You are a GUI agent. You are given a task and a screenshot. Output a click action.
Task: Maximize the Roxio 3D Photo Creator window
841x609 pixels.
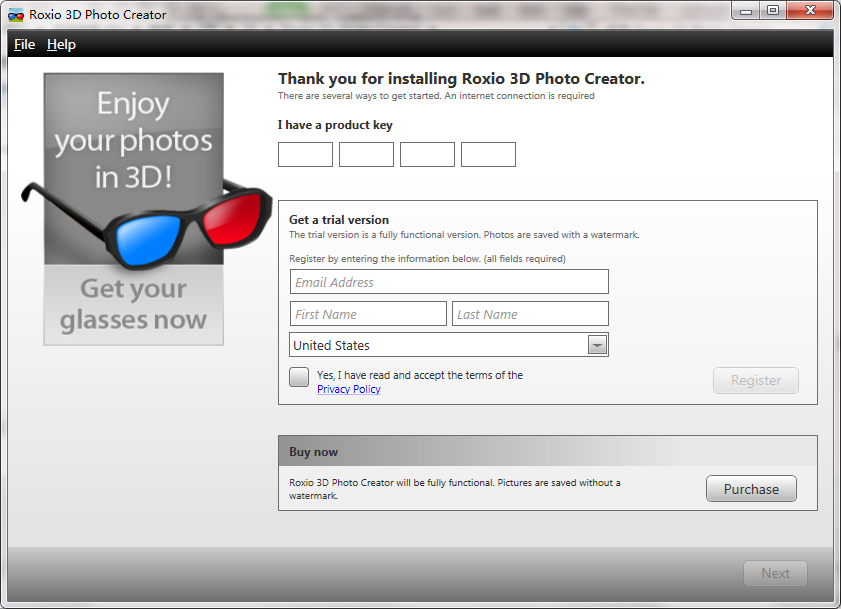pos(773,11)
